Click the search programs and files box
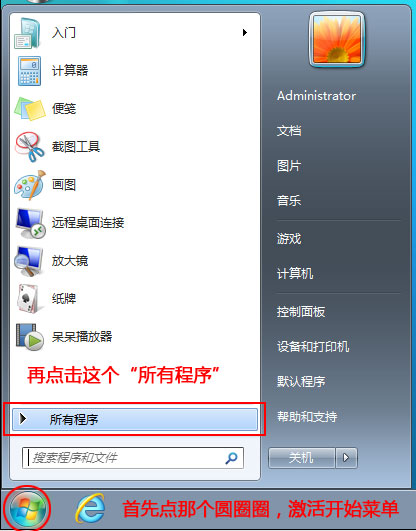This screenshot has width=416, height=531. (133, 458)
